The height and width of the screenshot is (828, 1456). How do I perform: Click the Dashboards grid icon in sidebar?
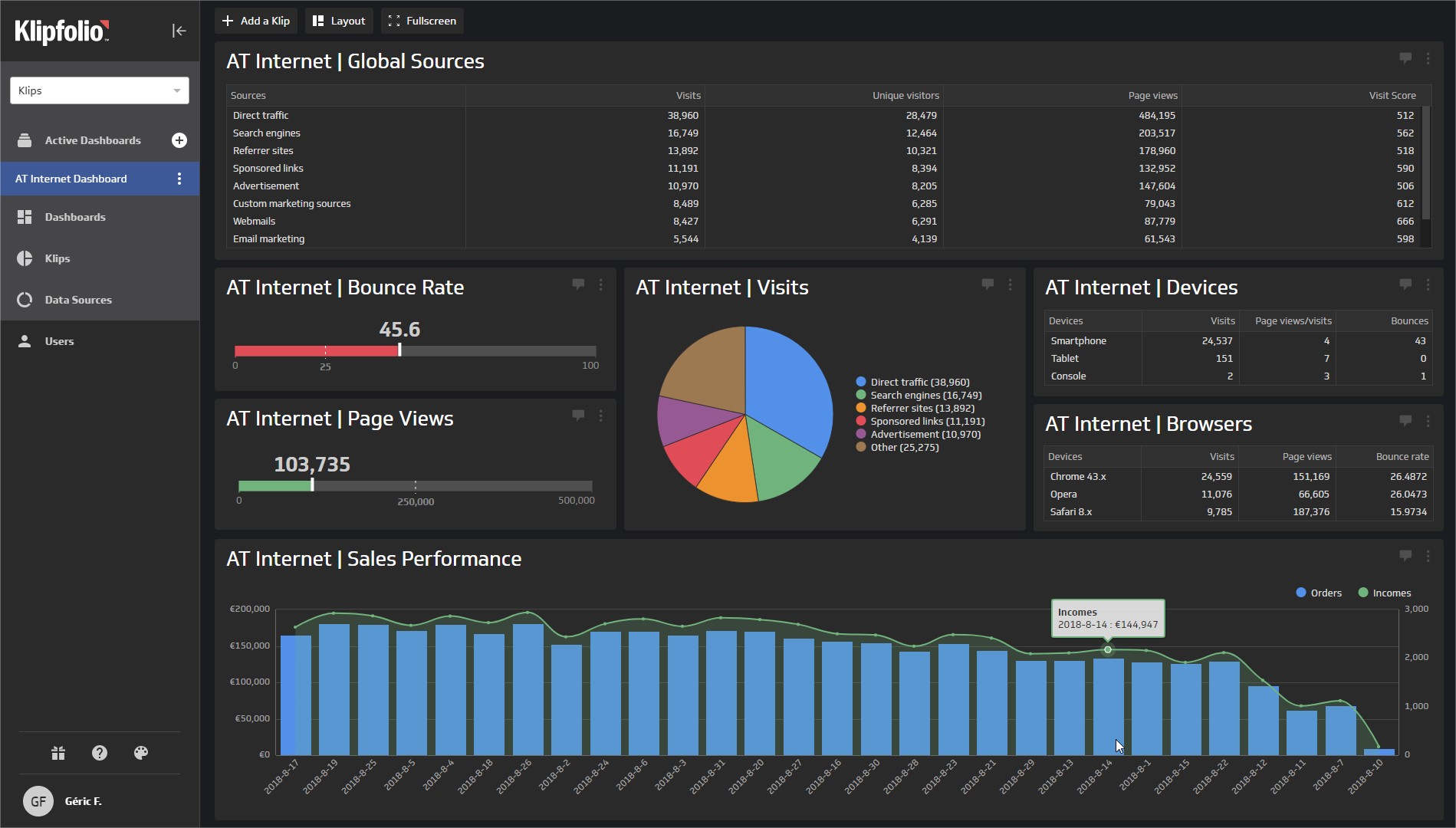pos(25,217)
